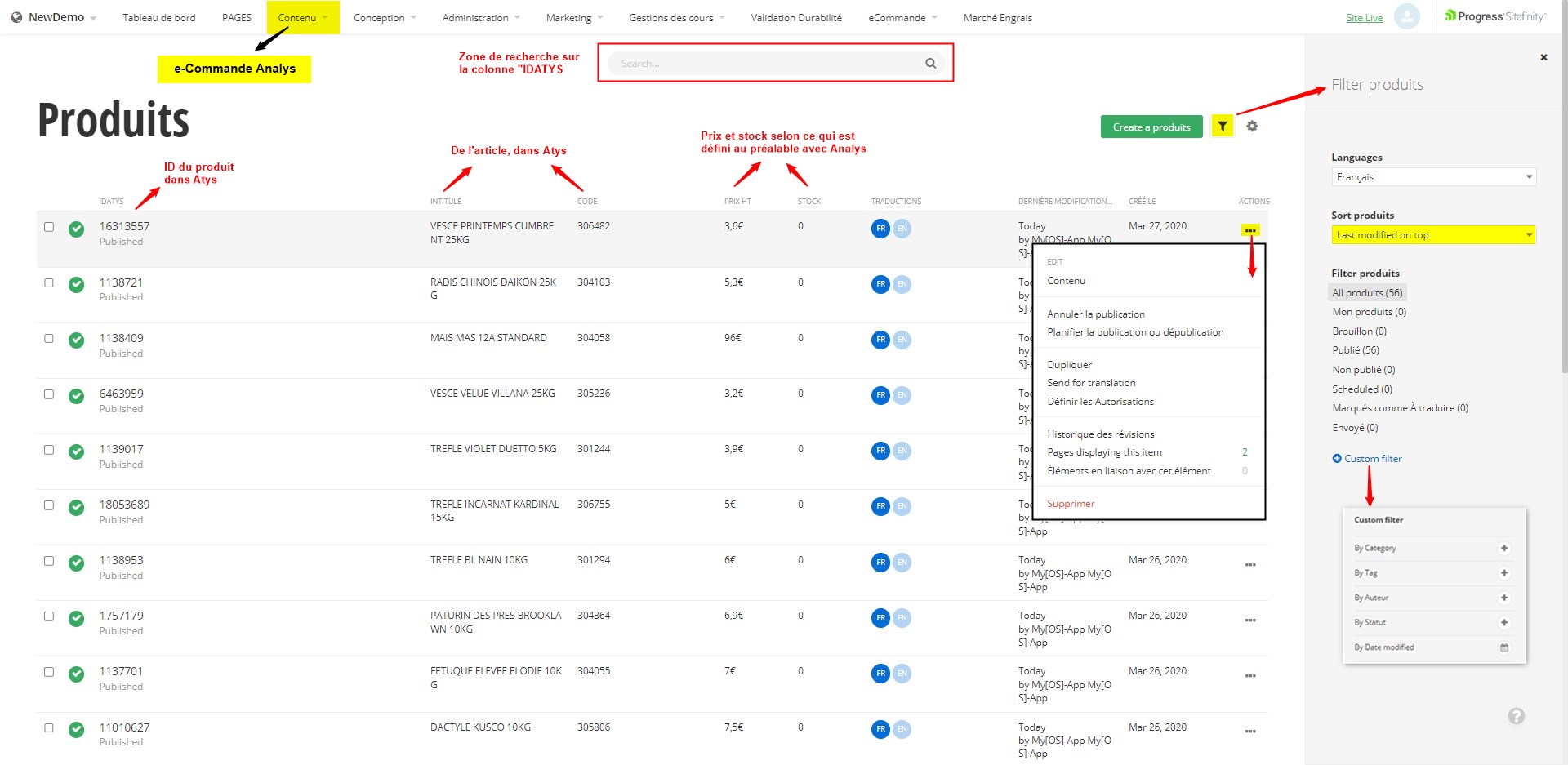Select the checkbox for TREFLE VIOLET DUETTO 5KG

[x=48, y=449]
